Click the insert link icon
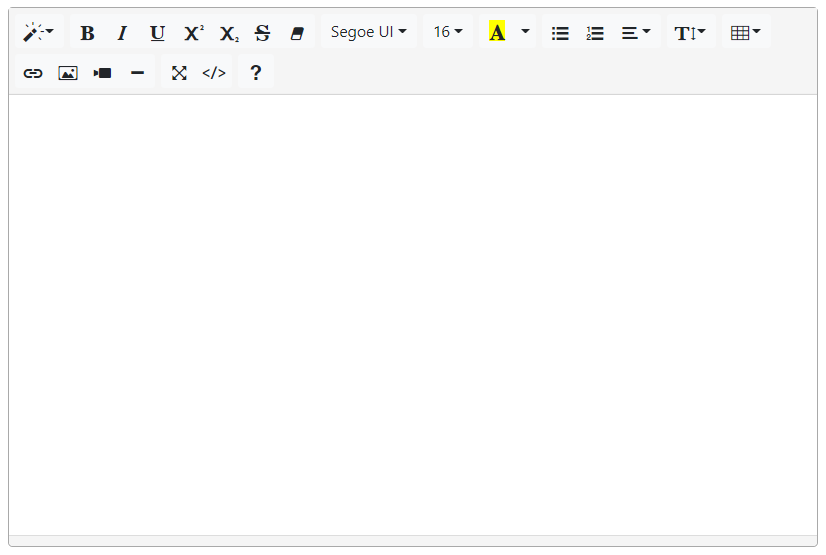The width and height of the screenshot is (826, 555). [x=33, y=73]
